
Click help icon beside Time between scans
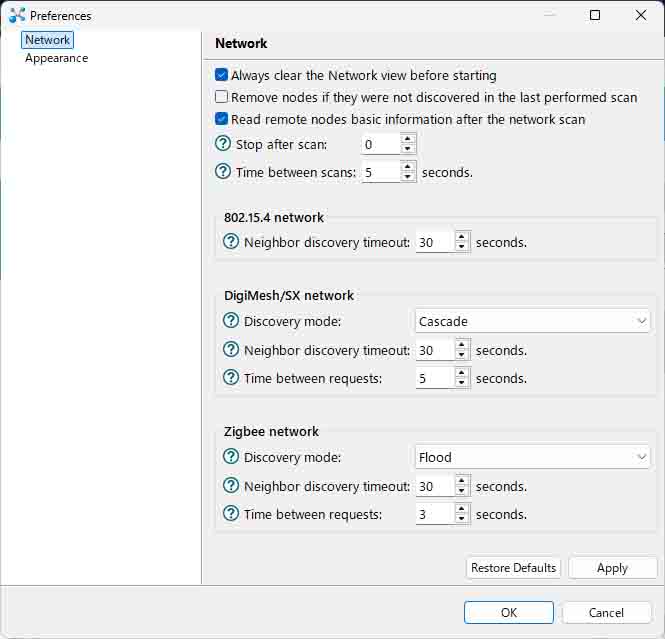223,172
